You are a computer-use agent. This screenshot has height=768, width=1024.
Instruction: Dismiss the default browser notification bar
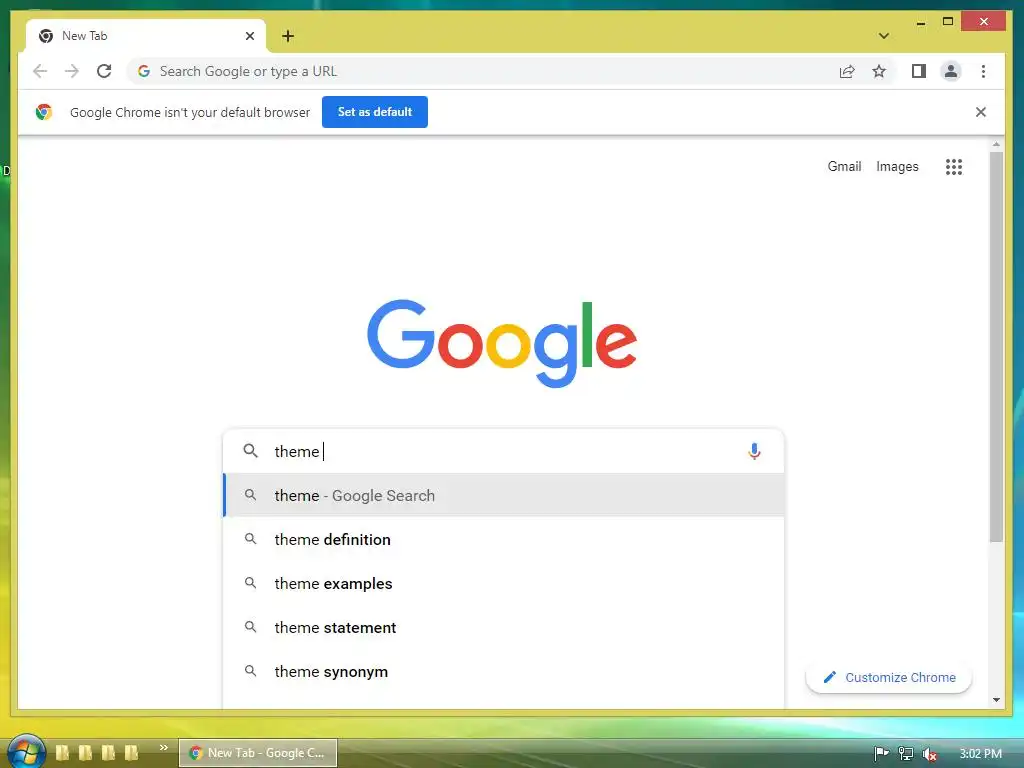coord(981,112)
